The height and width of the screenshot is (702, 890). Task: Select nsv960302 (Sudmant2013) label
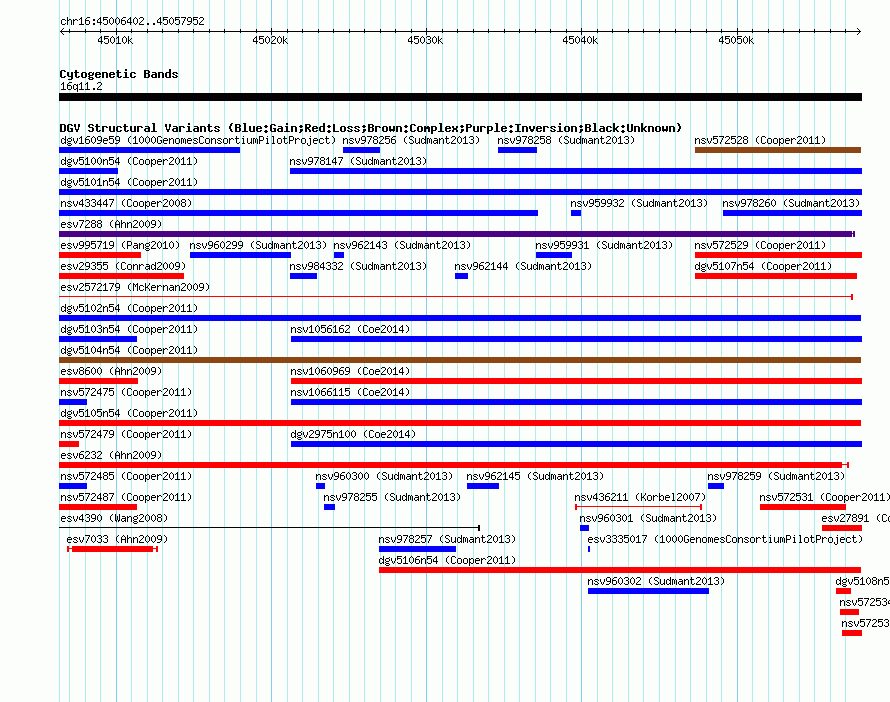[656, 581]
